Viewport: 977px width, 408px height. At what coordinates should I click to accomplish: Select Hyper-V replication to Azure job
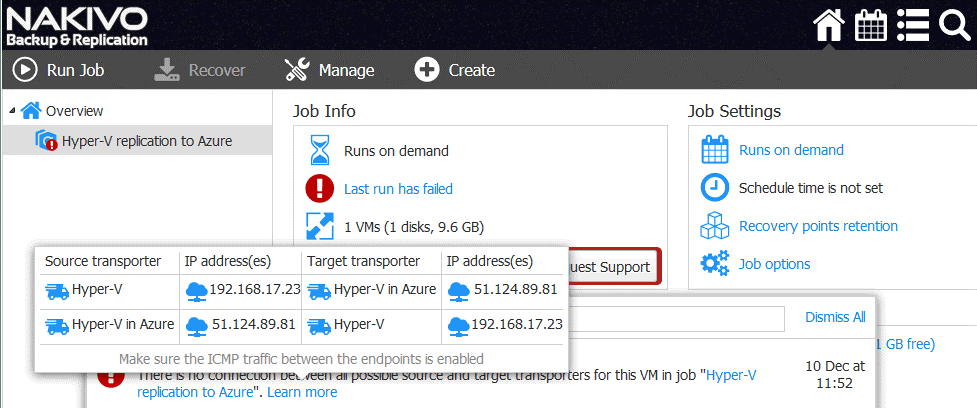[x=146, y=141]
